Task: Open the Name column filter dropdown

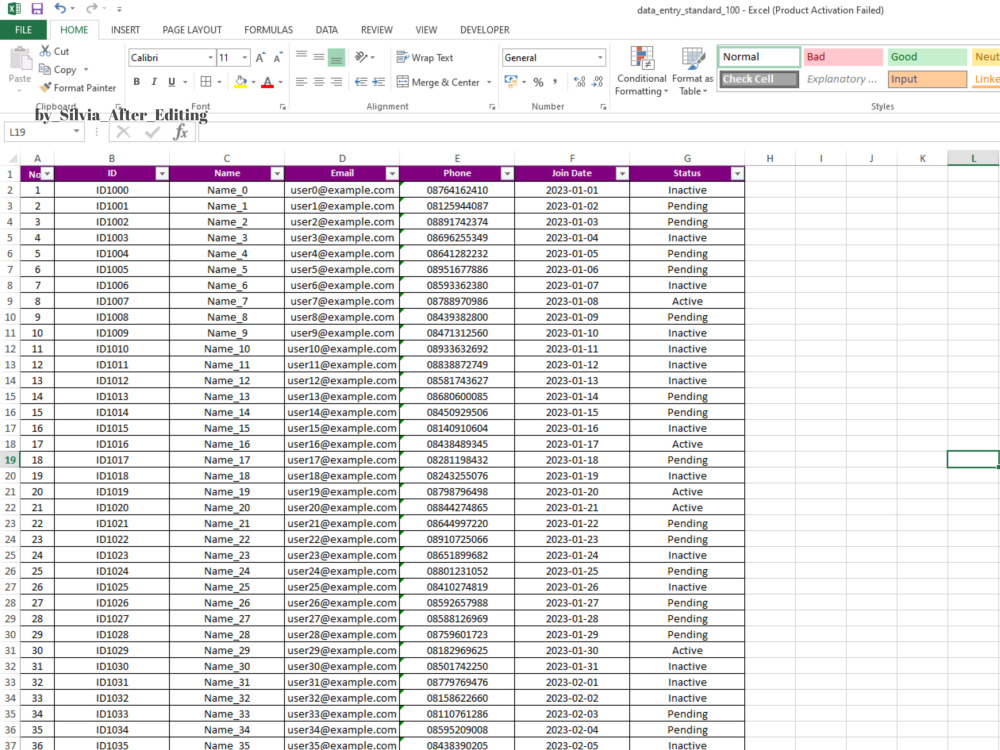Action: click(x=277, y=173)
